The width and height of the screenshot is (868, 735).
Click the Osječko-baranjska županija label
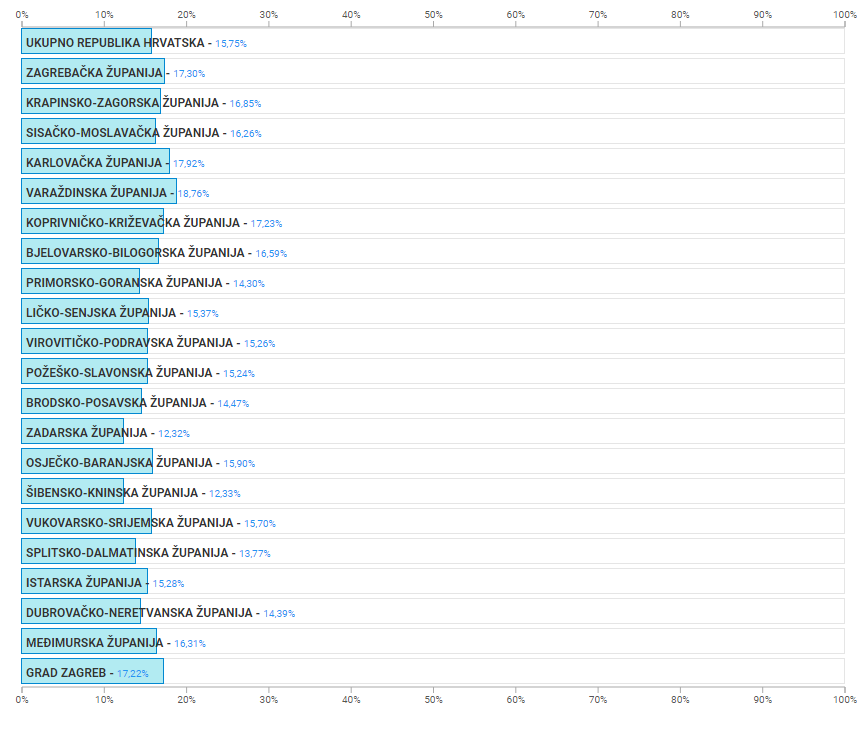[118, 463]
